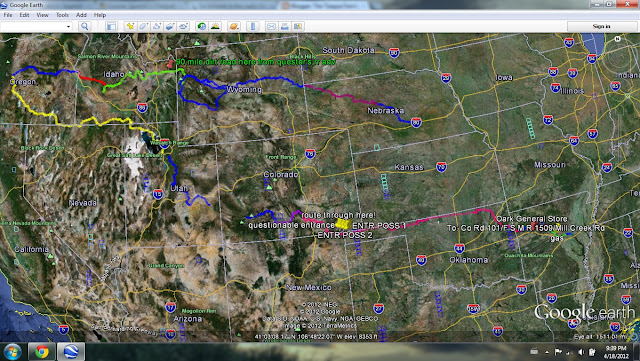
Task: Click the Wyoming state label
Action: pos(244,89)
